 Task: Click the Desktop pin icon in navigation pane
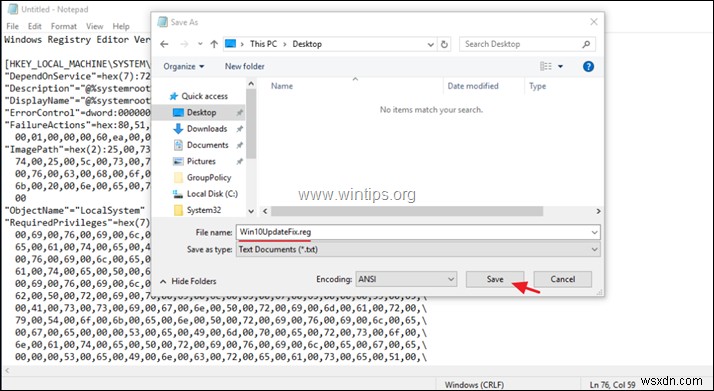(x=240, y=113)
